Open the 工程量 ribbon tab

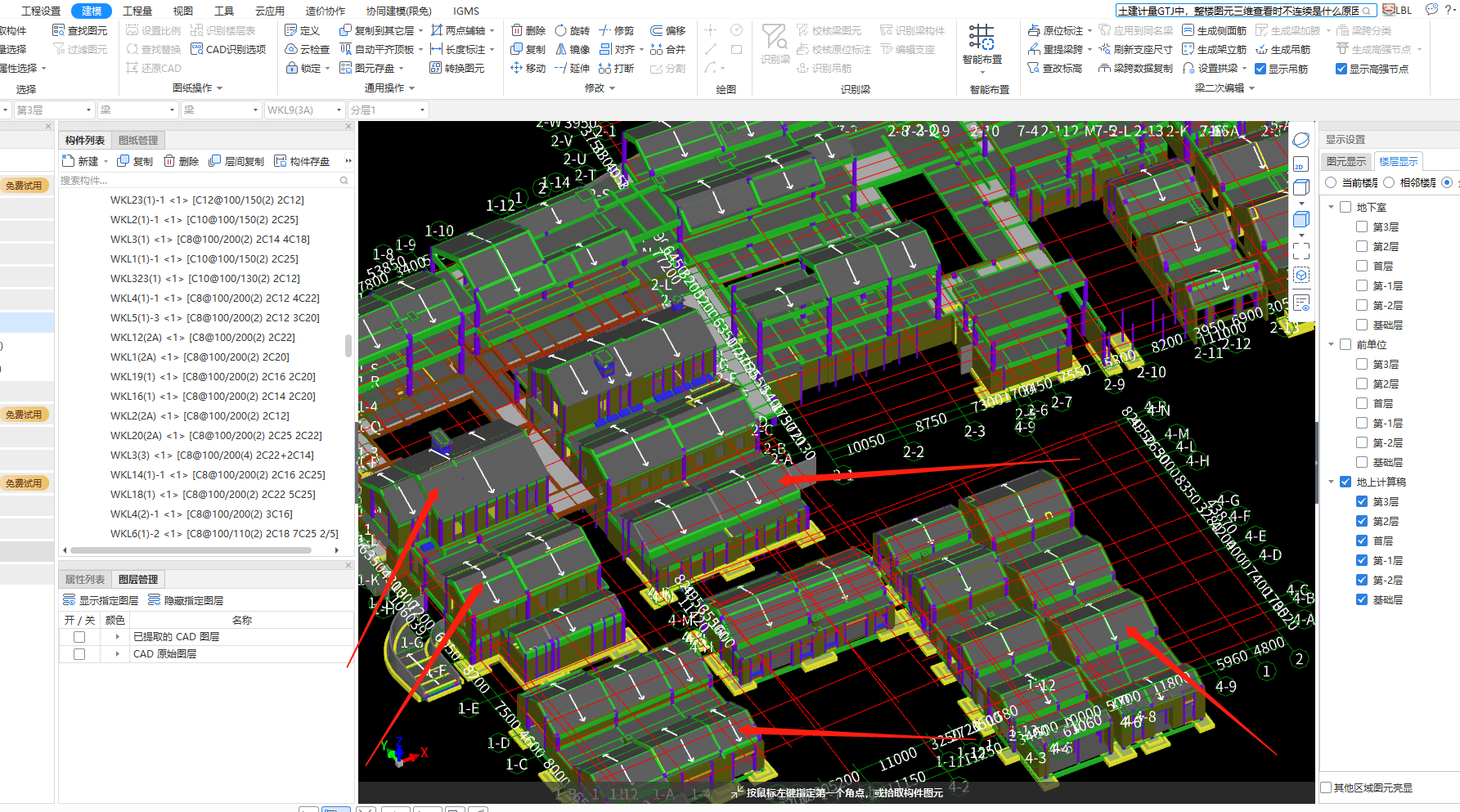click(x=137, y=11)
